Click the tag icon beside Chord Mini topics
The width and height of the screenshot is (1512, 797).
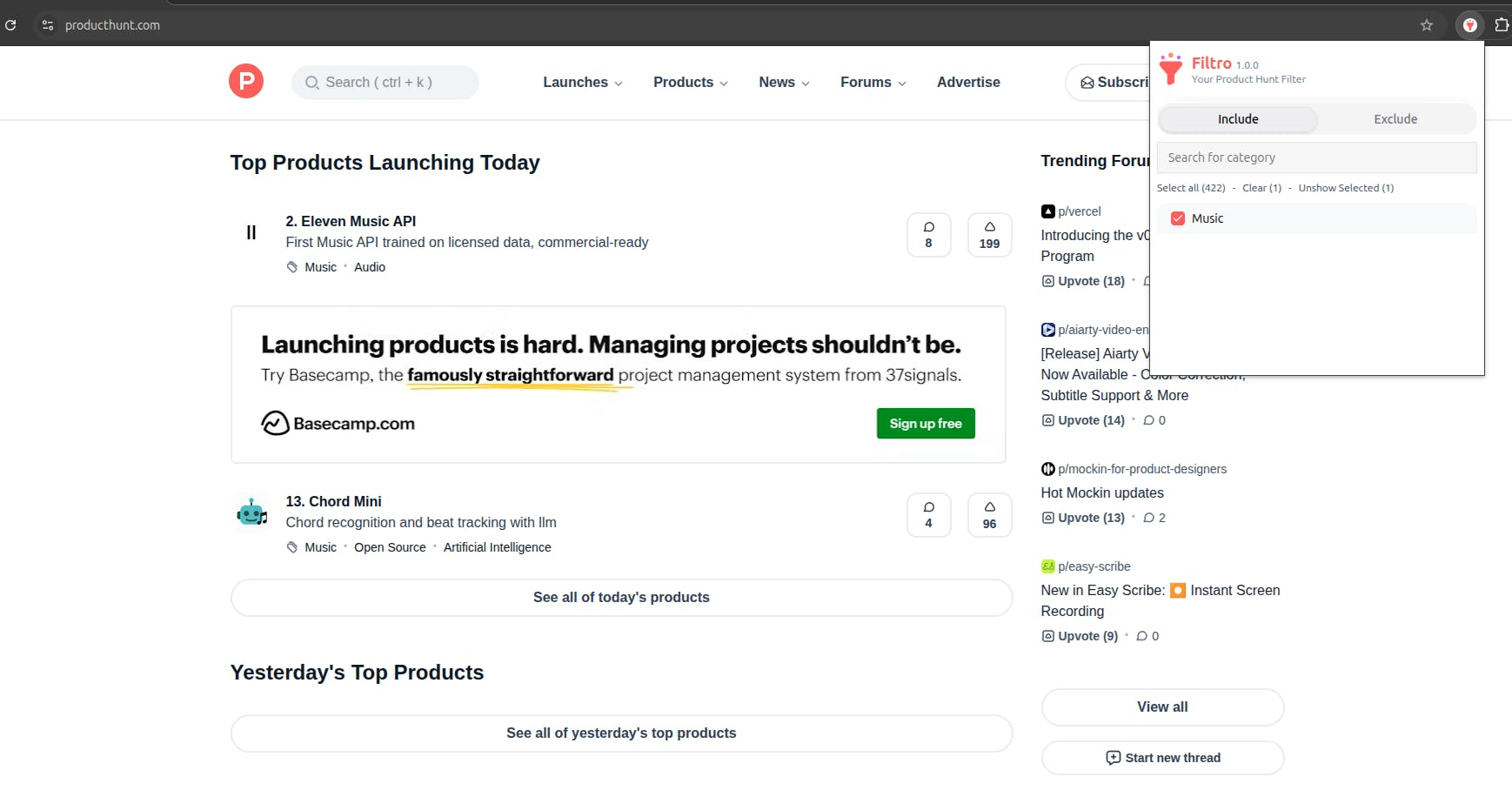pos(292,547)
